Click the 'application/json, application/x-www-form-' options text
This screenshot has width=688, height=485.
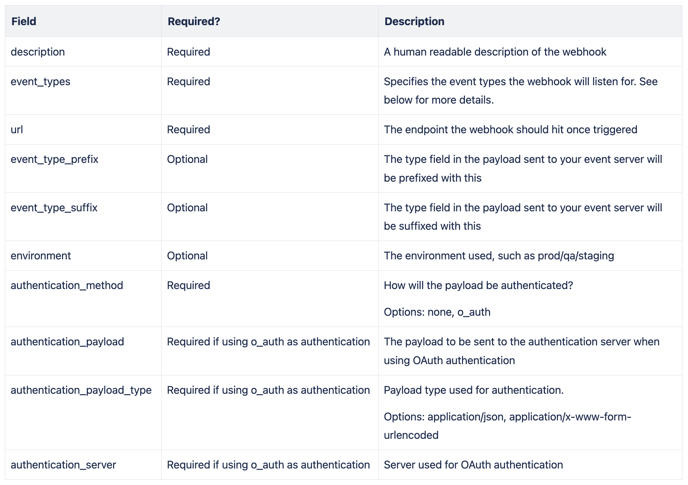point(529,417)
